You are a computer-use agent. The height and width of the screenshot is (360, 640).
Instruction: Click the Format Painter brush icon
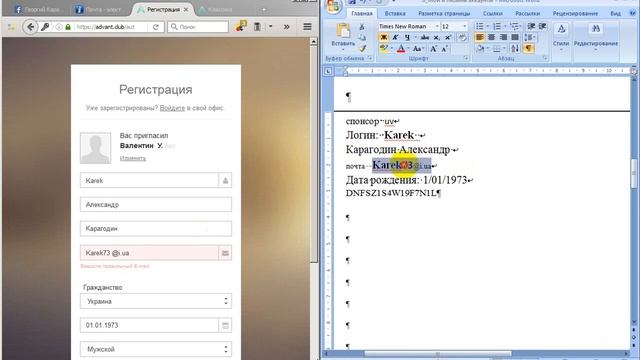[362, 49]
